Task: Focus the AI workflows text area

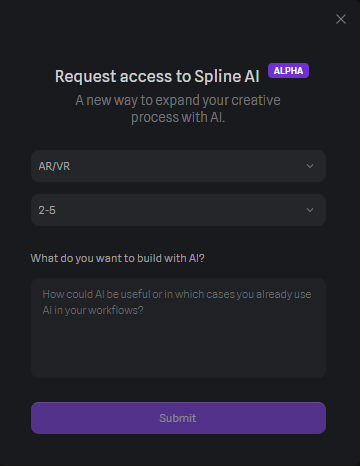Action: [178, 328]
